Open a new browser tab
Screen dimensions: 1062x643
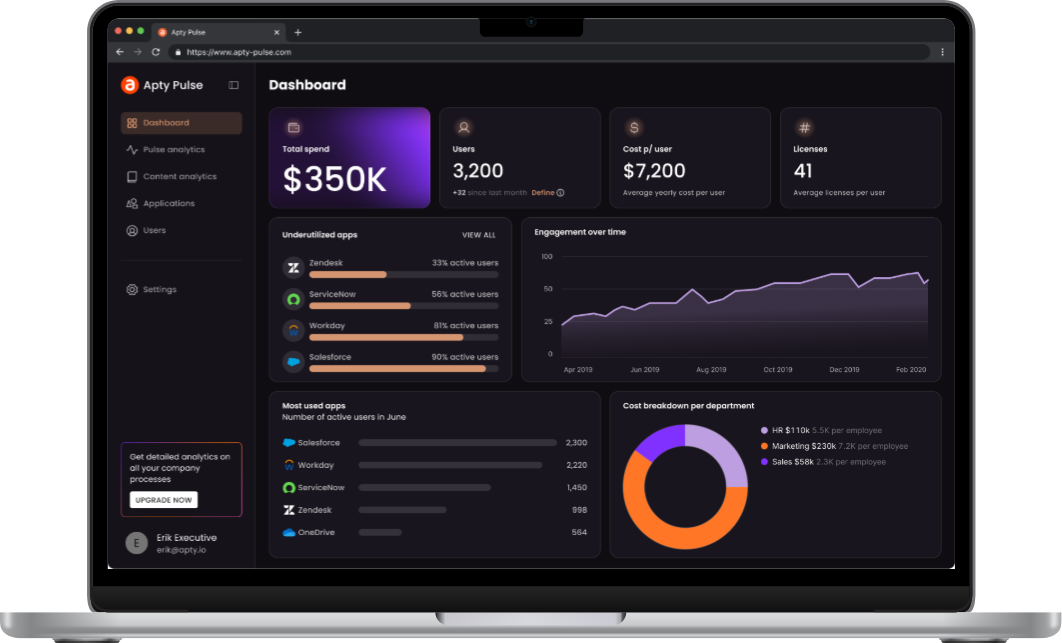(x=298, y=31)
